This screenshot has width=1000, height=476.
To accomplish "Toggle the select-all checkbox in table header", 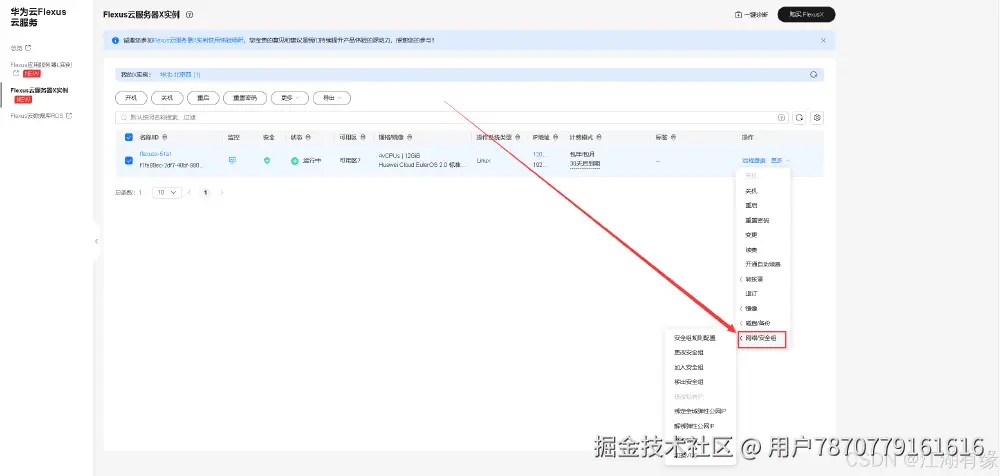I will (x=129, y=137).
